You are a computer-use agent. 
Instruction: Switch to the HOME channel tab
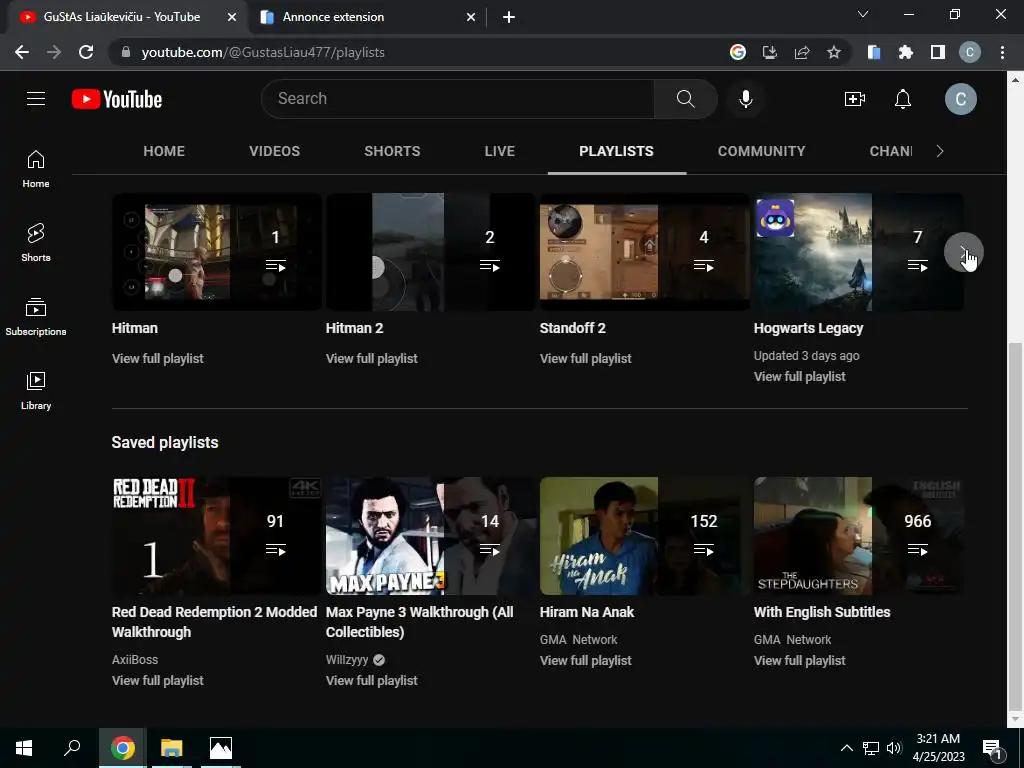(x=164, y=152)
